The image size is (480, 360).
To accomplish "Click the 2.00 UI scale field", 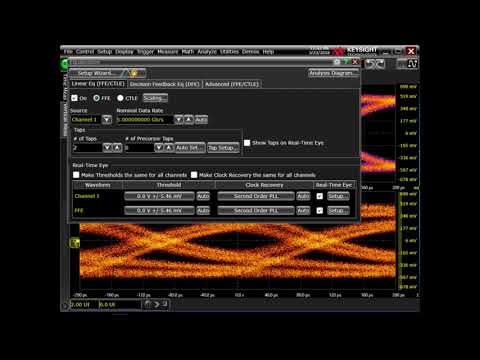I will tap(84, 304).
